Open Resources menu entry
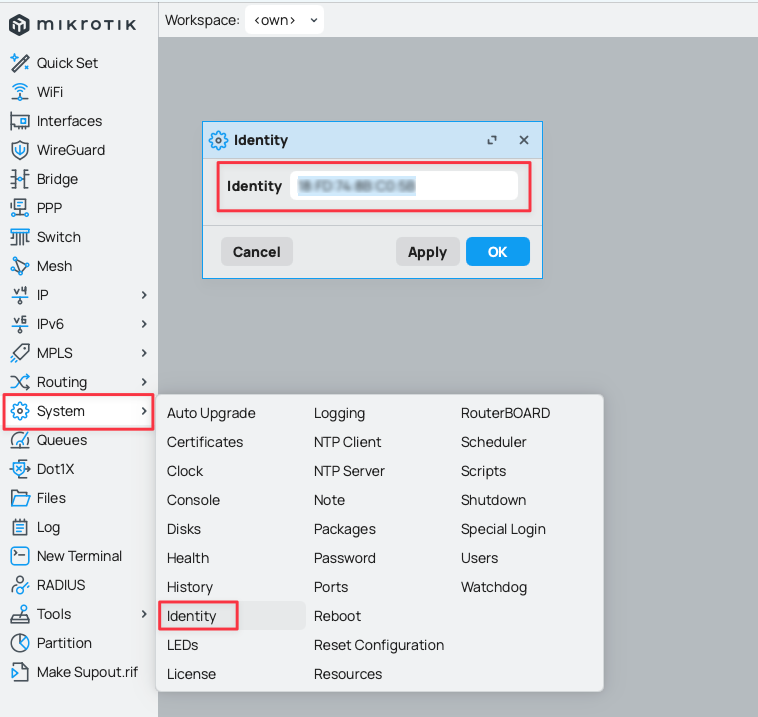This screenshot has height=717, width=758. (x=348, y=674)
